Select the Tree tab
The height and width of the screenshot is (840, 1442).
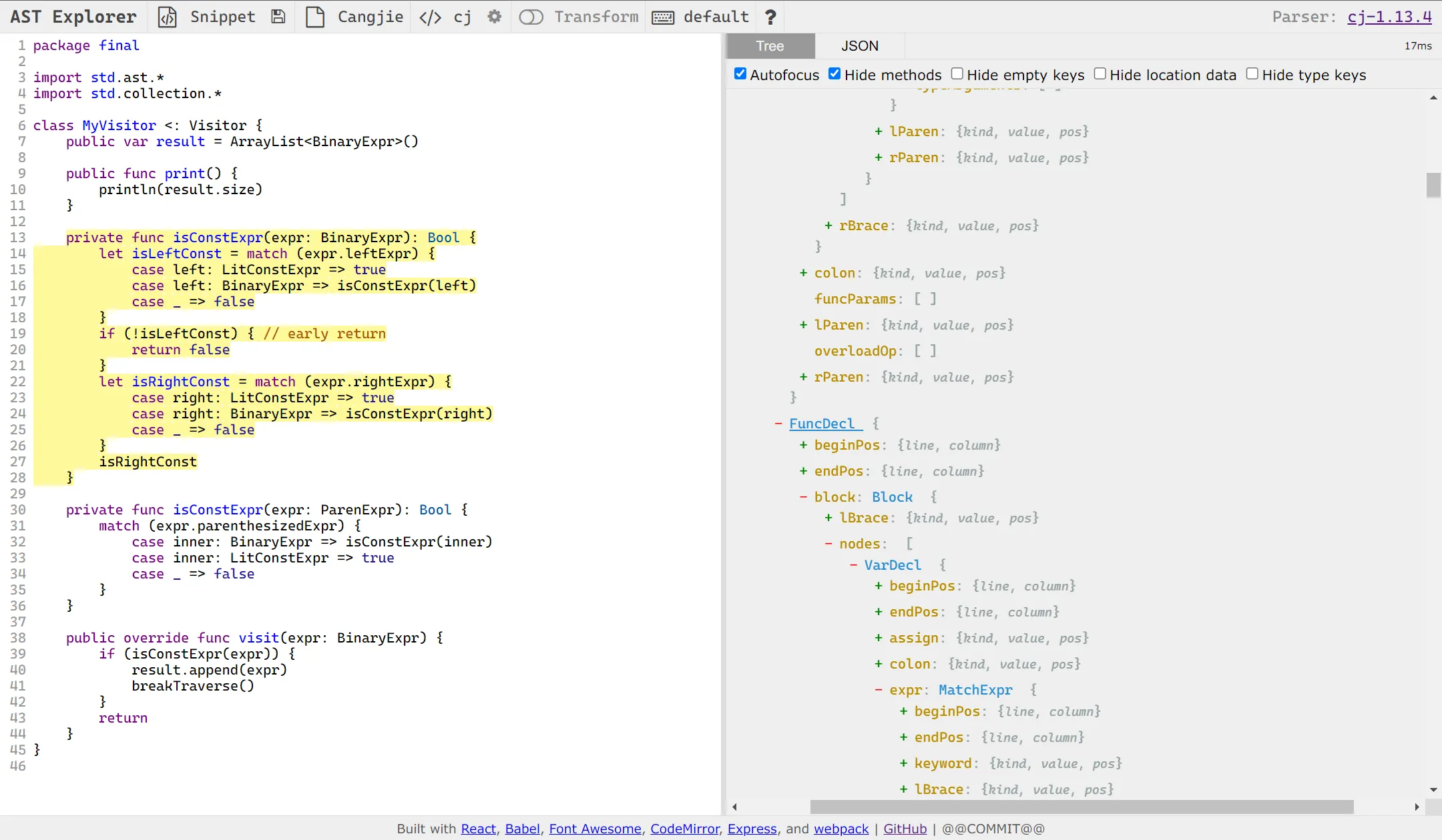[x=770, y=46]
